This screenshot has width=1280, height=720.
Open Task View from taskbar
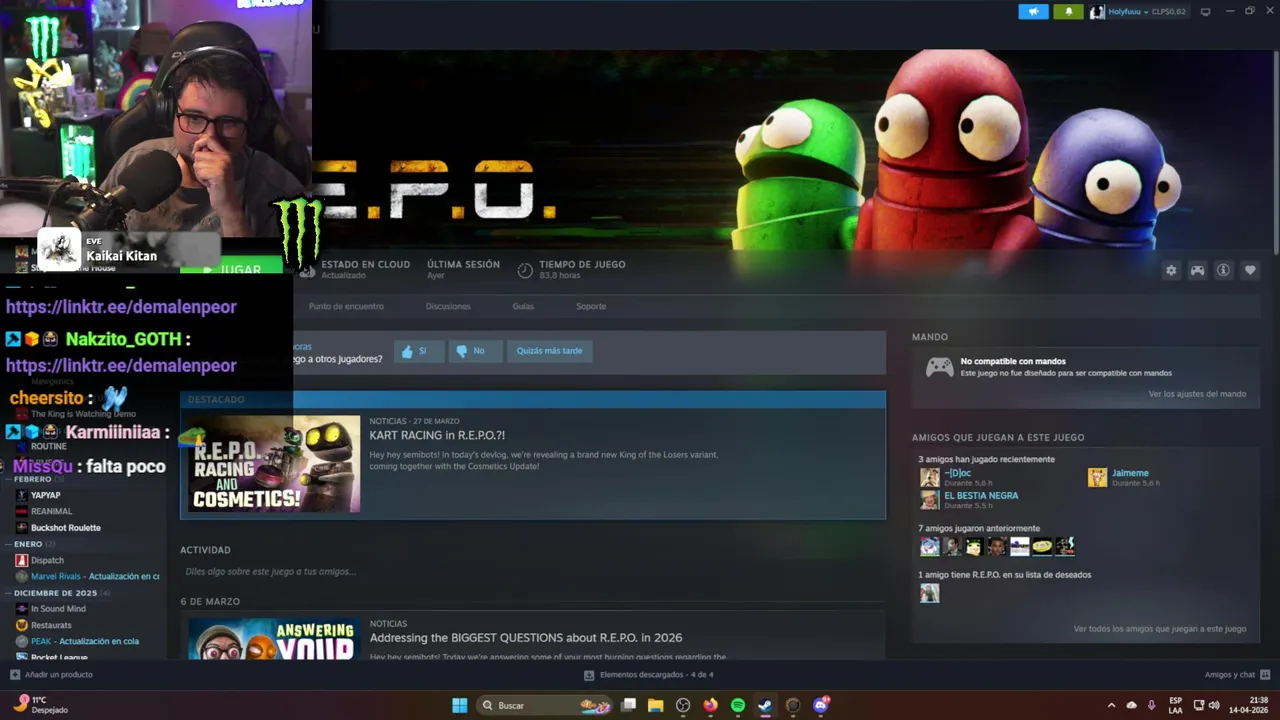[629, 705]
